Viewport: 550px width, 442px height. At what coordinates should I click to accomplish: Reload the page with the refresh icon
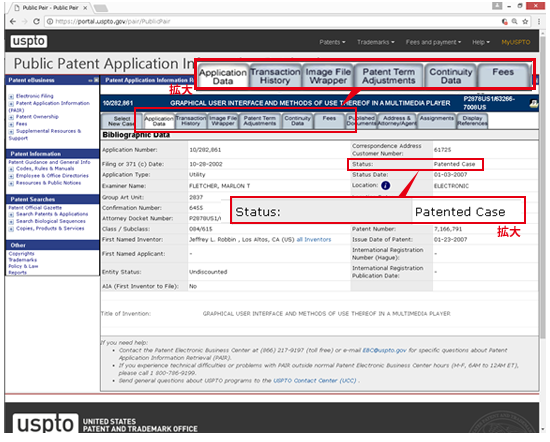[x=36, y=21]
